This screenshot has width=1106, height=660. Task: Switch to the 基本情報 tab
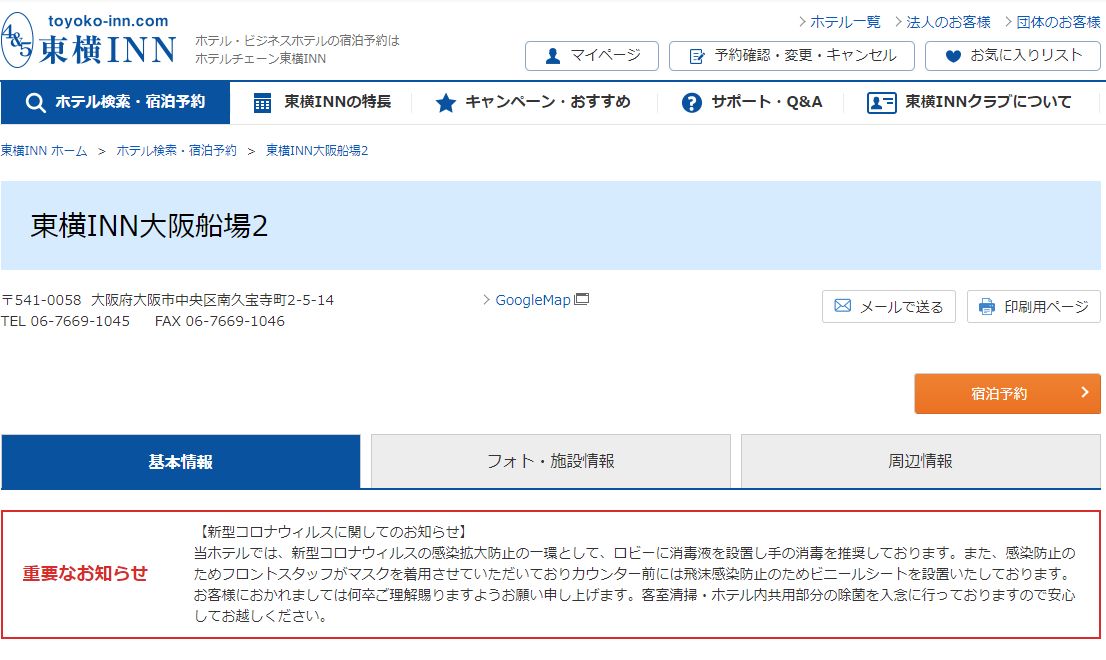click(x=181, y=461)
